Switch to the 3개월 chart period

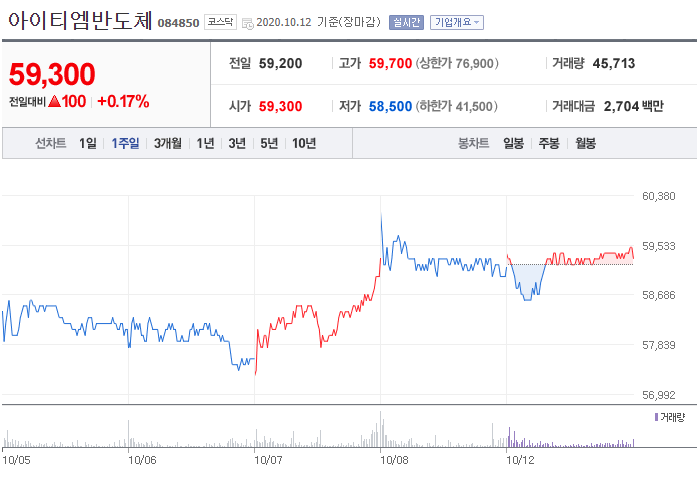pos(168,143)
